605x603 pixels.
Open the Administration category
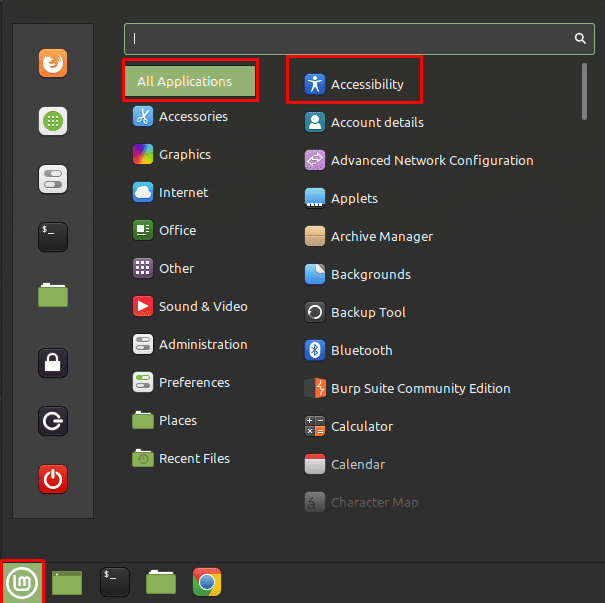tap(191, 344)
